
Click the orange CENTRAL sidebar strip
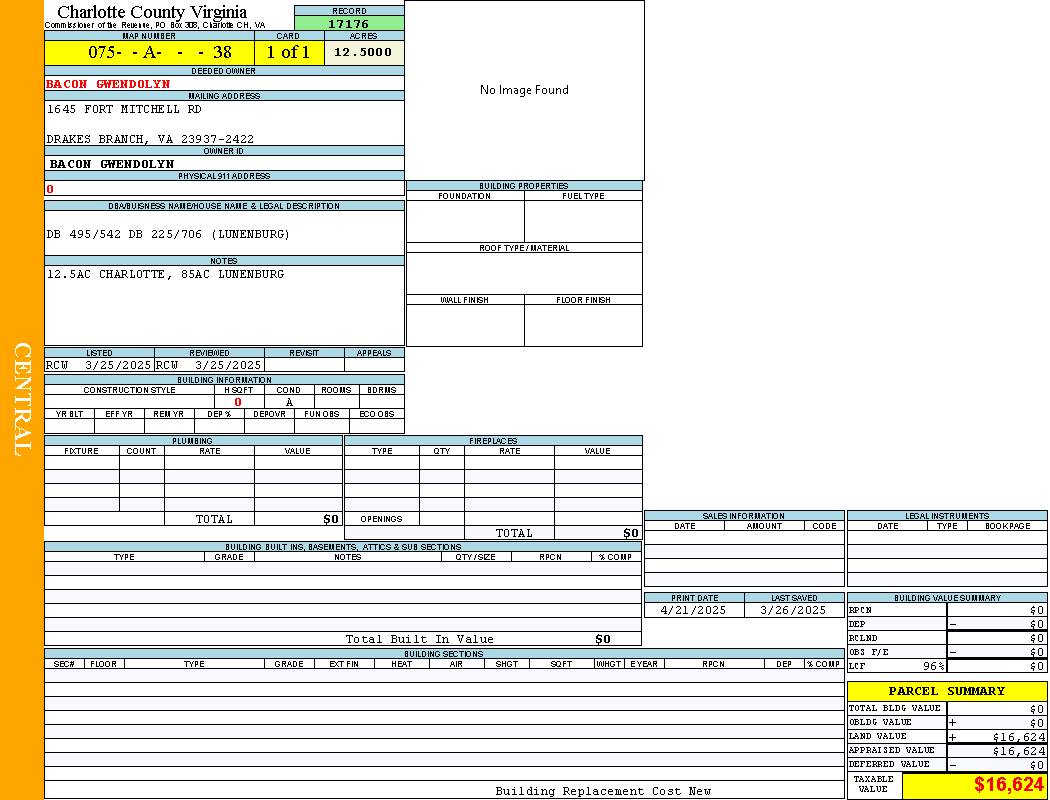click(x=21, y=400)
